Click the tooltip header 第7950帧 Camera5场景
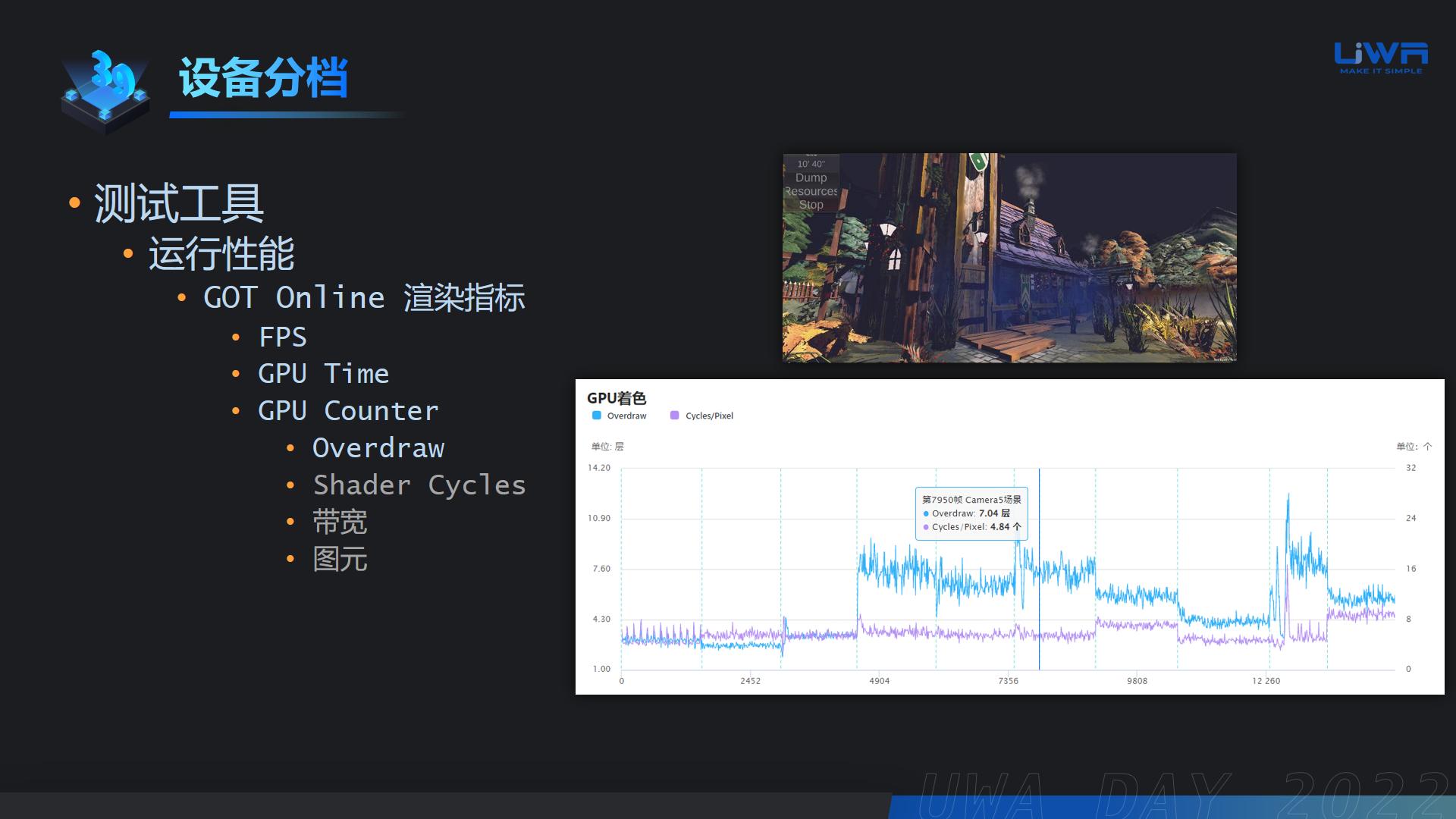Screen dimensions: 1456x819 pyautogui.click(x=971, y=500)
